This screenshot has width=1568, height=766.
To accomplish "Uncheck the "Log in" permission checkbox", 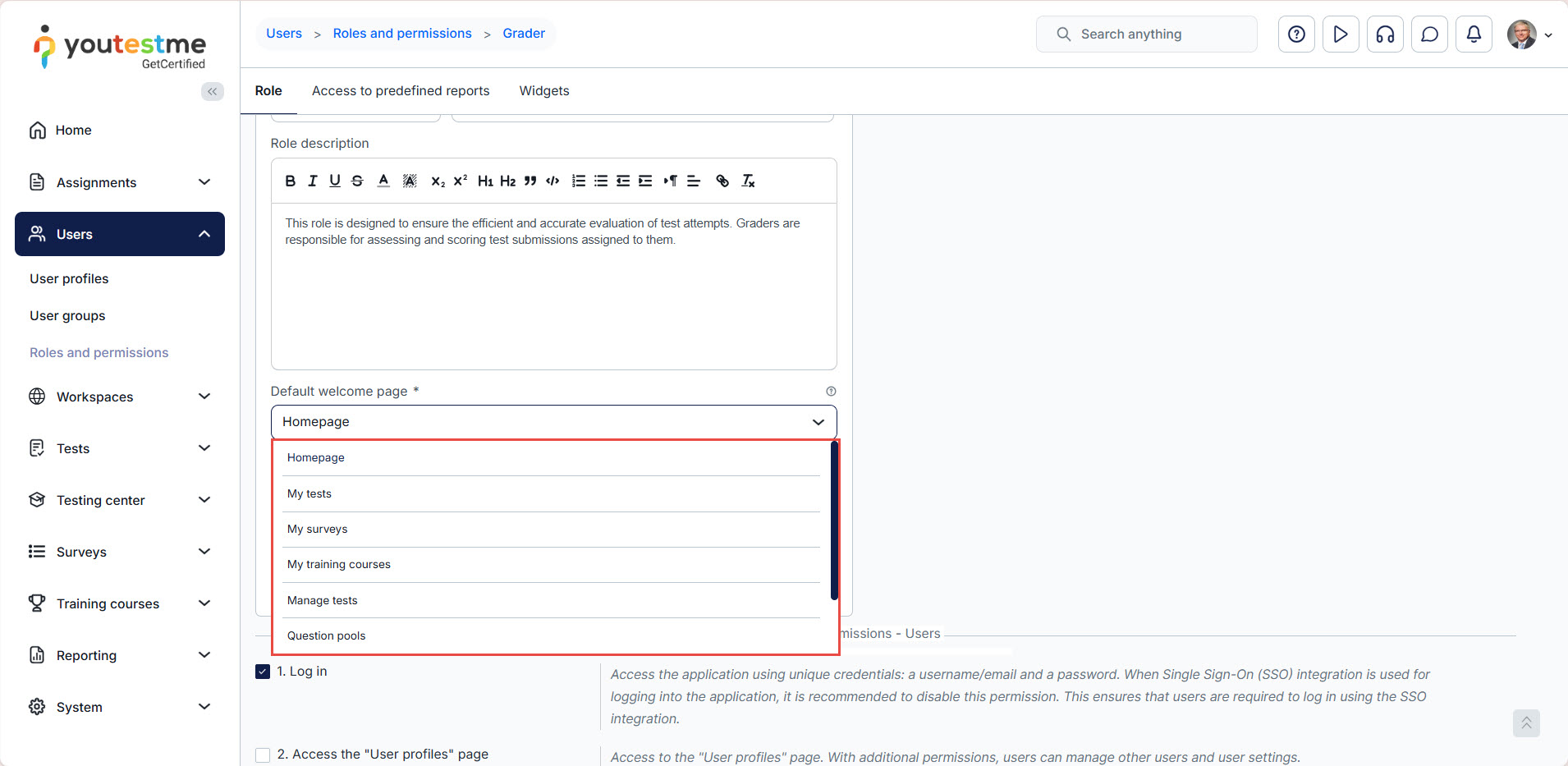I will (263, 672).
